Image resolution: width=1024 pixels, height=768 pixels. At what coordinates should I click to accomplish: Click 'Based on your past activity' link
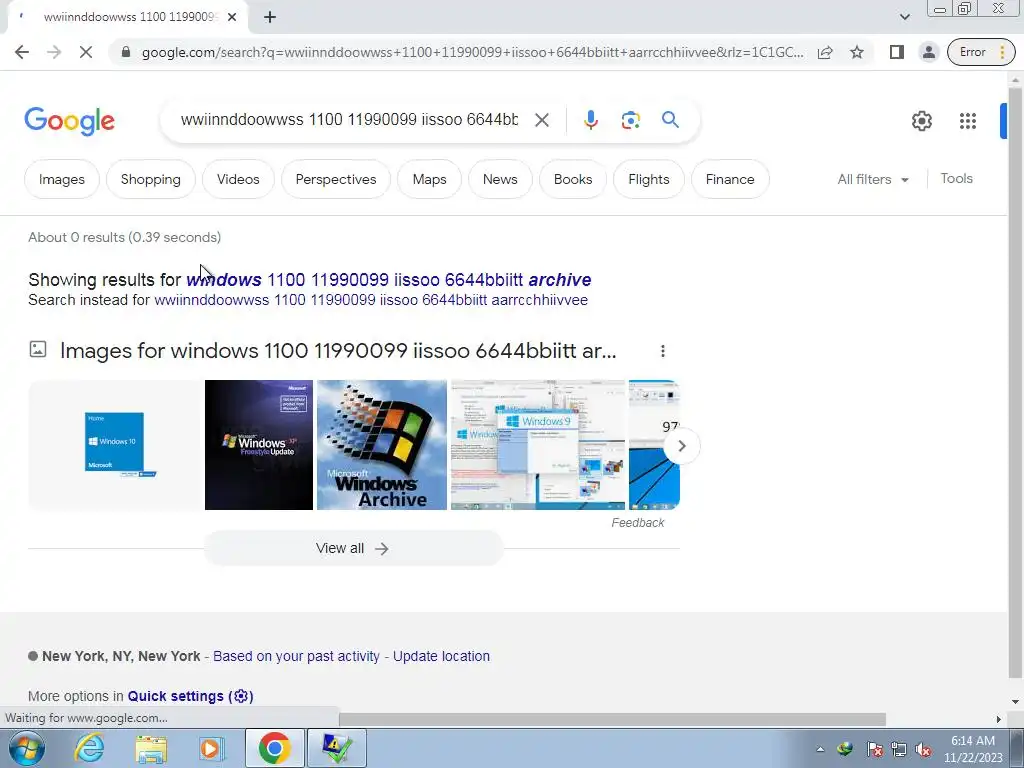point(296,656)
